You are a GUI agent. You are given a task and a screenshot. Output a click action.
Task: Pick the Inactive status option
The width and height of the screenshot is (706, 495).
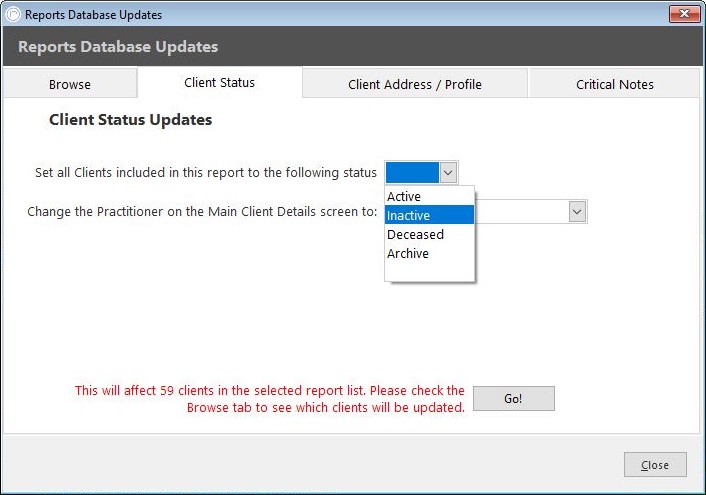tap(430, 215)
